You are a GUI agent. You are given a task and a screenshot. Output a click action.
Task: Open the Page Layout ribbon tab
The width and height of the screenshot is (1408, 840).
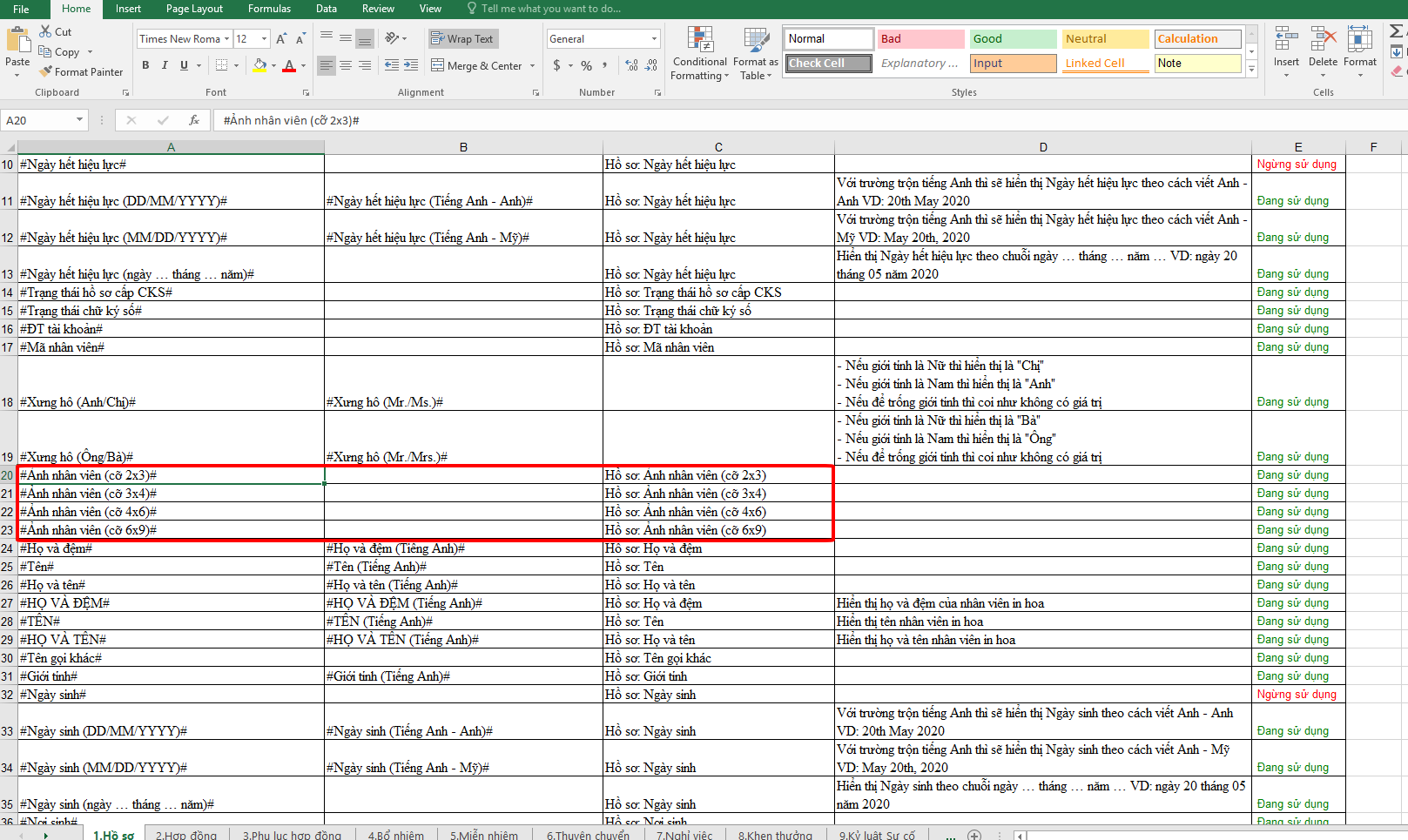point(194,9)
